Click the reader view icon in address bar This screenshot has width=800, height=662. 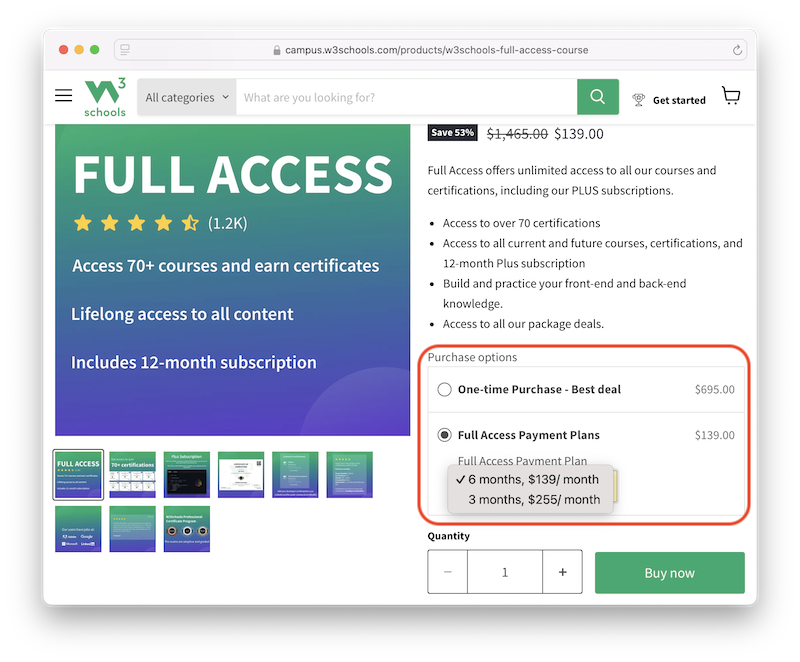click(125, 49)
